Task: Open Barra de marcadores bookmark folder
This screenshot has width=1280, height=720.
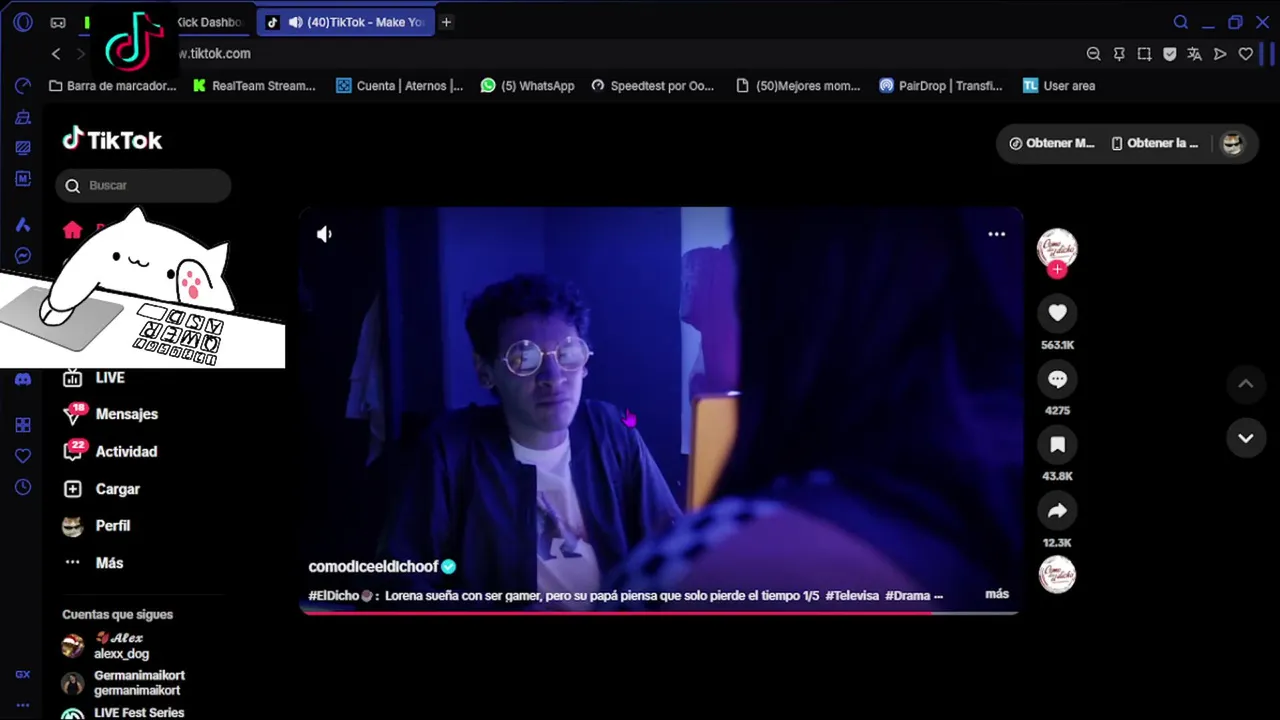Action: point(112,86)
